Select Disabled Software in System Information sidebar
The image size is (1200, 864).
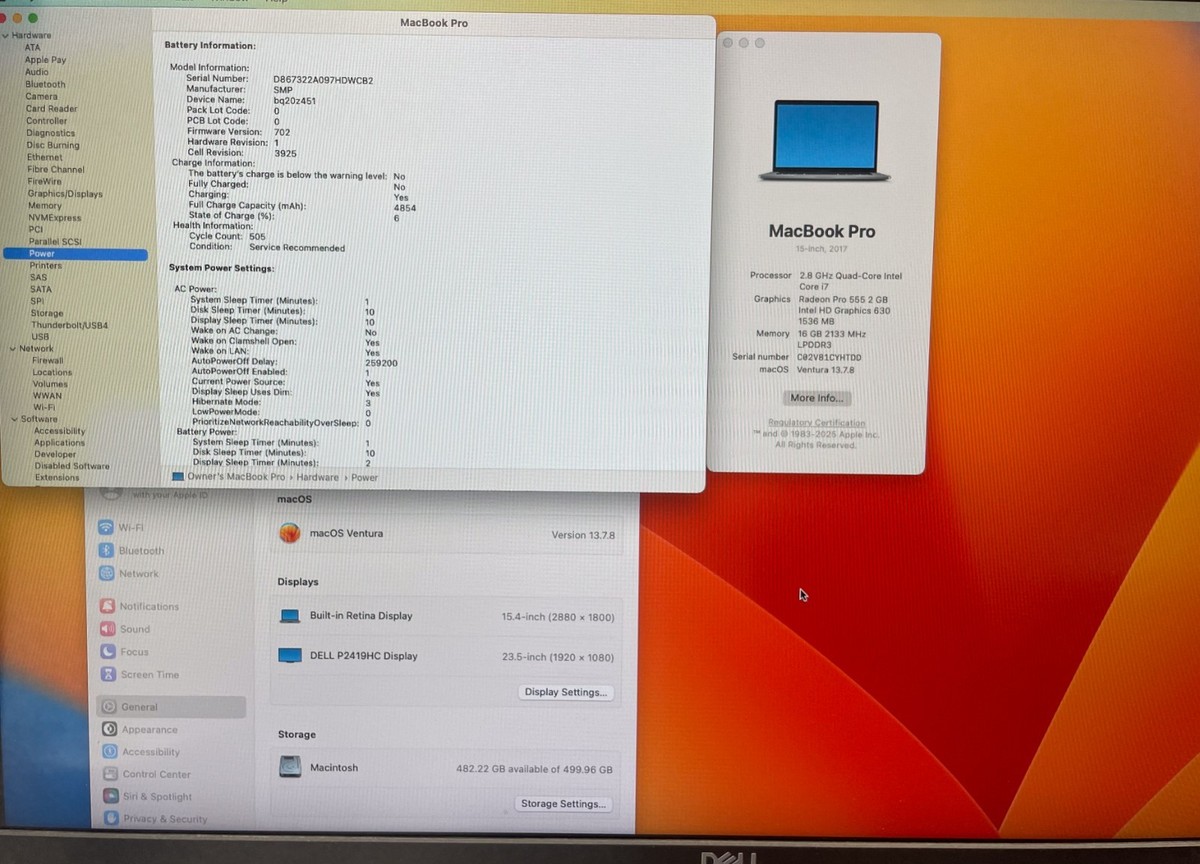[x=72, y=466]
